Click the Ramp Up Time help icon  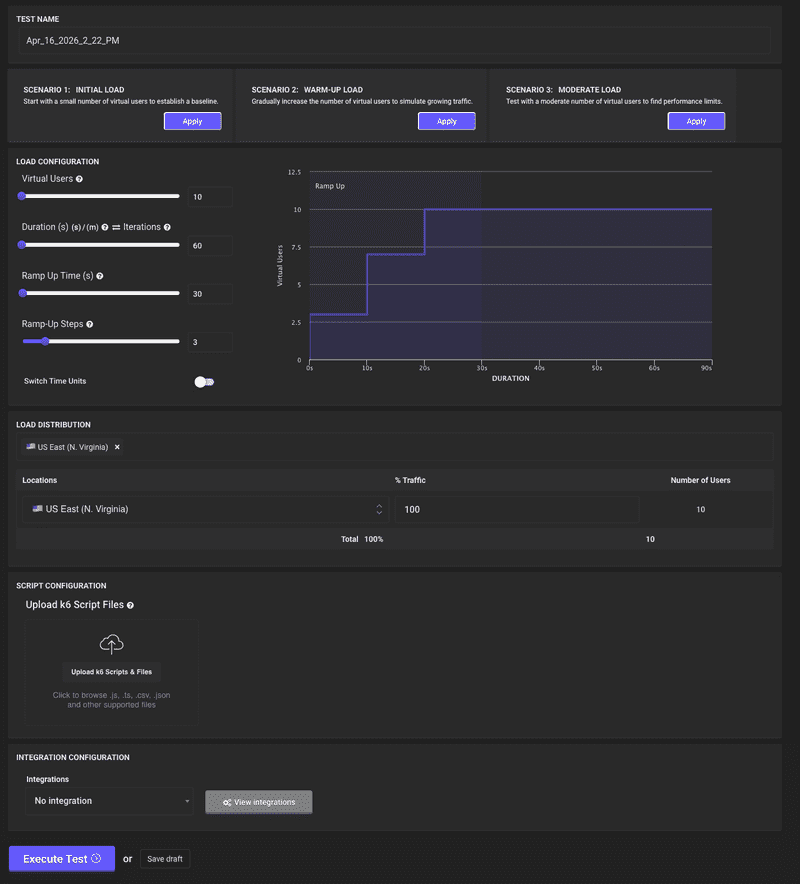tap(100, 276)
